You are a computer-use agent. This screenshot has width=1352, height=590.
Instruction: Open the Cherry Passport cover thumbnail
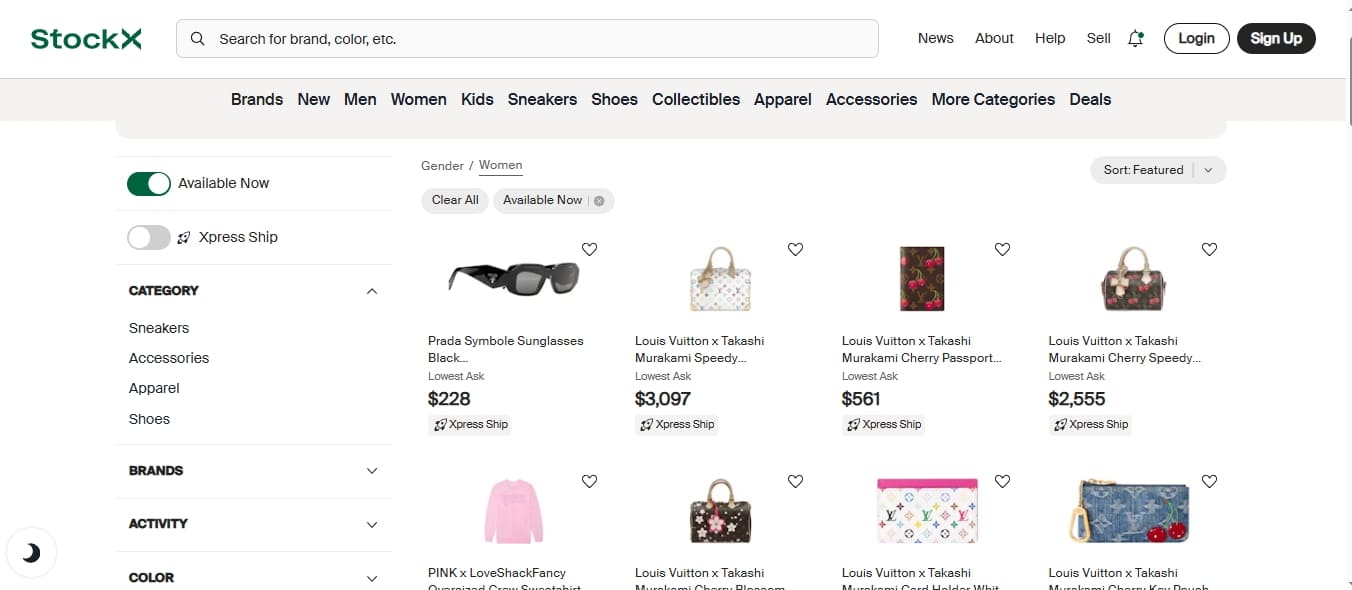click(920, 278)
